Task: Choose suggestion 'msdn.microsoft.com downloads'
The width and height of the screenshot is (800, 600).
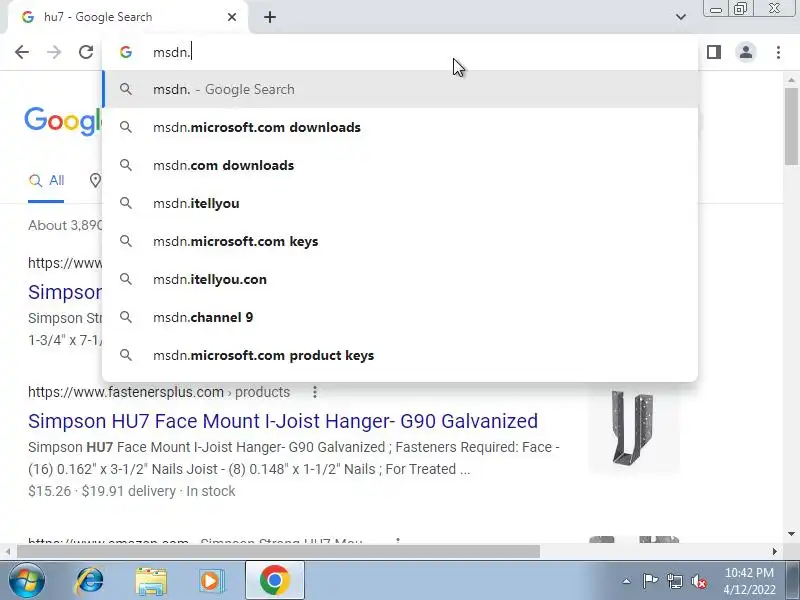Action: [x=401, y=127]
